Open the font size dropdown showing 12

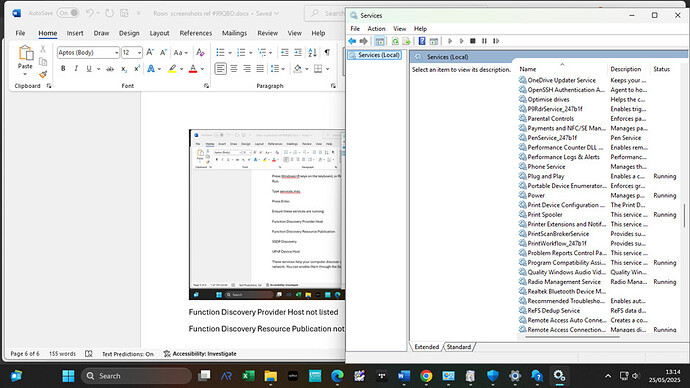139,52
